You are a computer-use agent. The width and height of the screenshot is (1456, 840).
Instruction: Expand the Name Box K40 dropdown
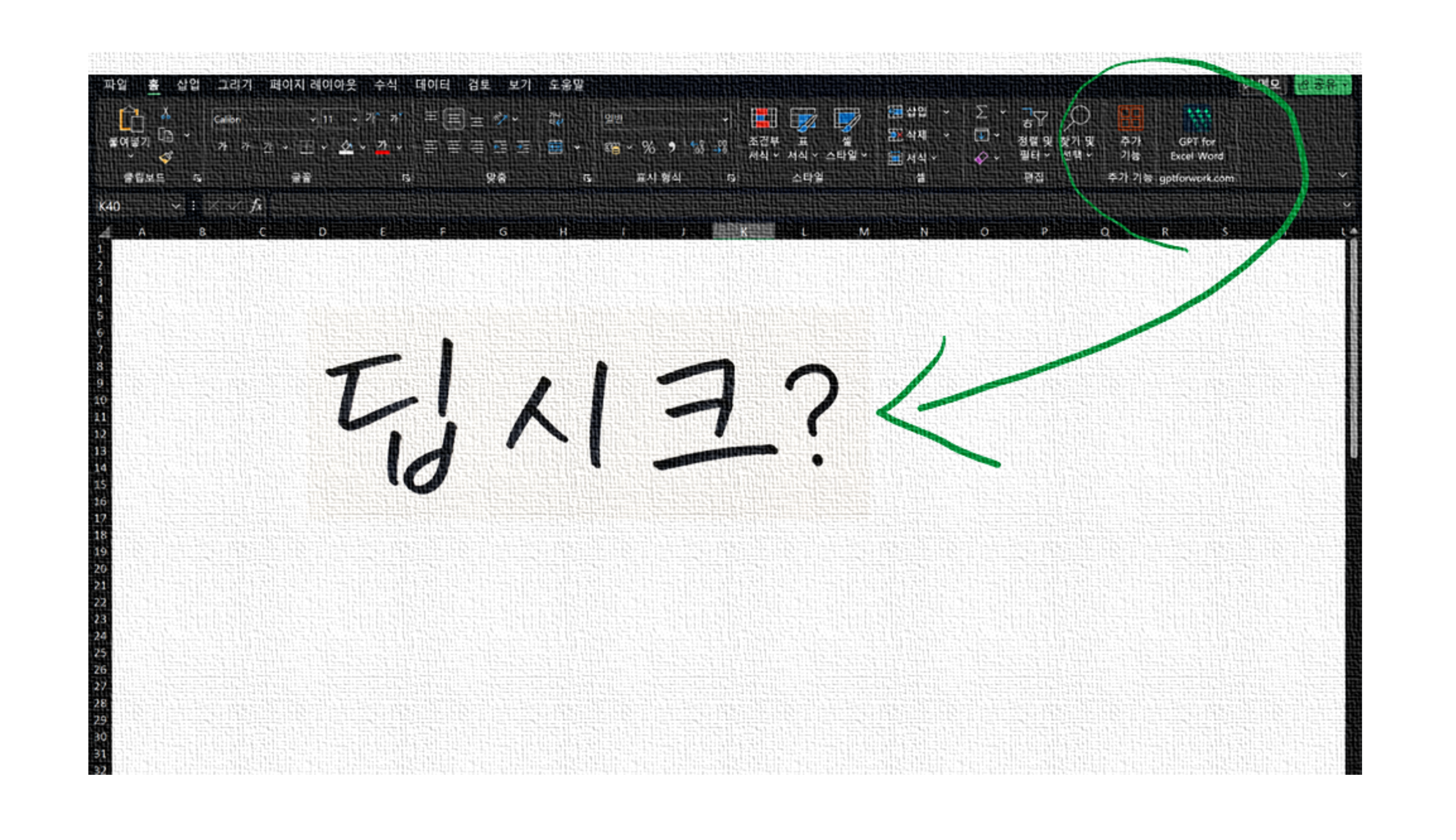175,206
